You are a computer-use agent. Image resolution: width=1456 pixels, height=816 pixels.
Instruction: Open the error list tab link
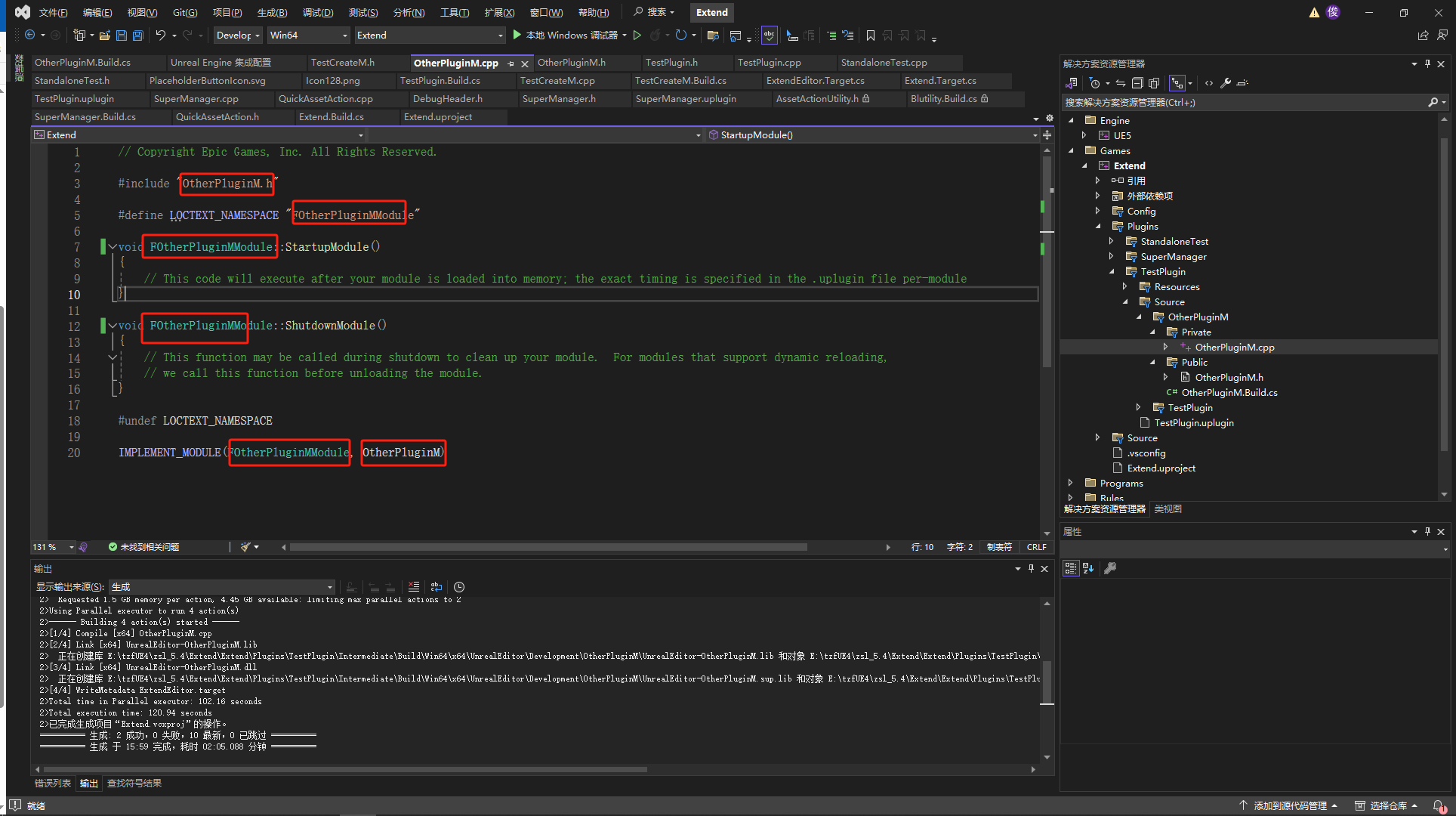click(x=53, y=784)
